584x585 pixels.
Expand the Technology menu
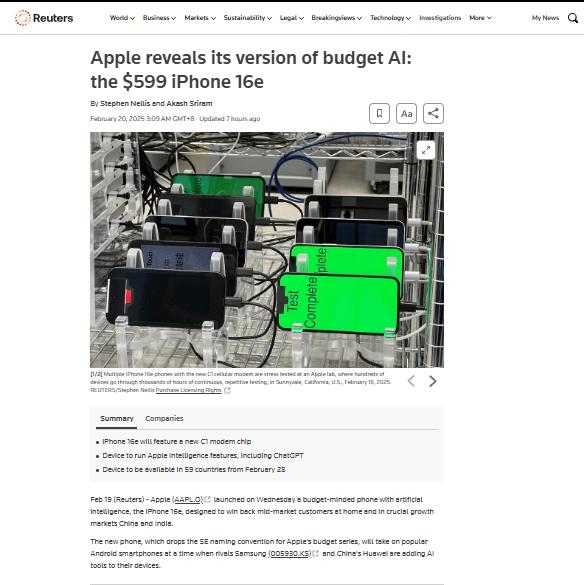(390, 18)
